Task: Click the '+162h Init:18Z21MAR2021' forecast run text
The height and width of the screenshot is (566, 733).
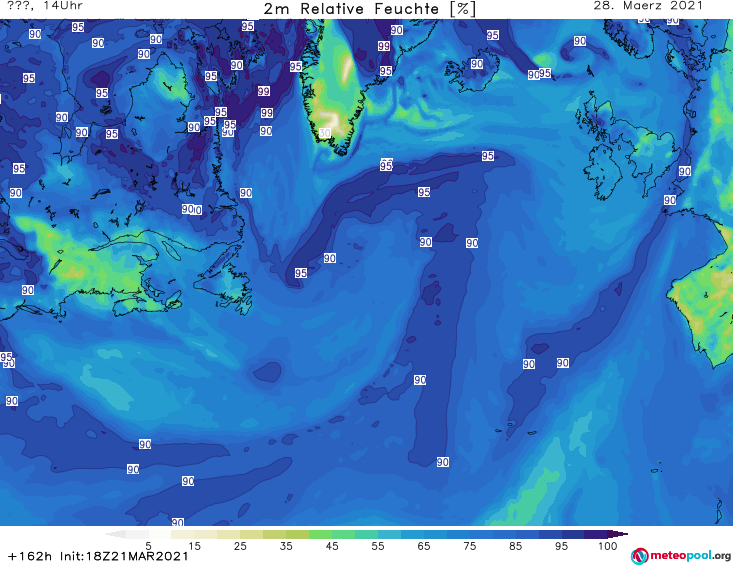Action: (x=98, y=556)
